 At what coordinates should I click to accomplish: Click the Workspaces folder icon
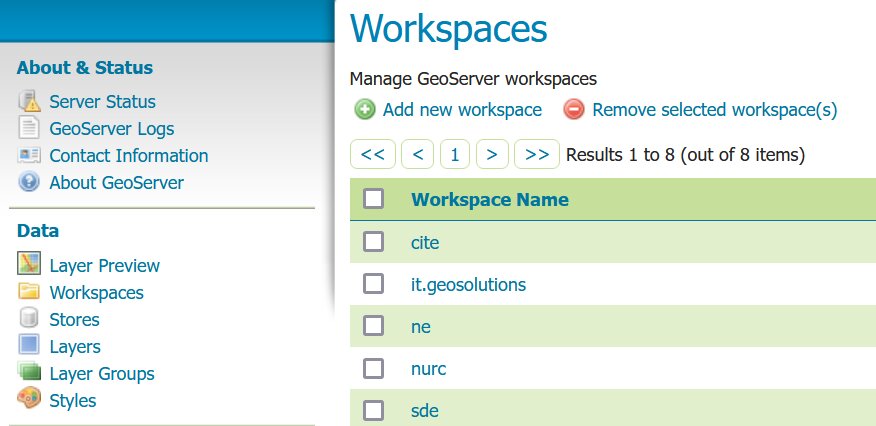pyautogui.click(x=28, y=291)
